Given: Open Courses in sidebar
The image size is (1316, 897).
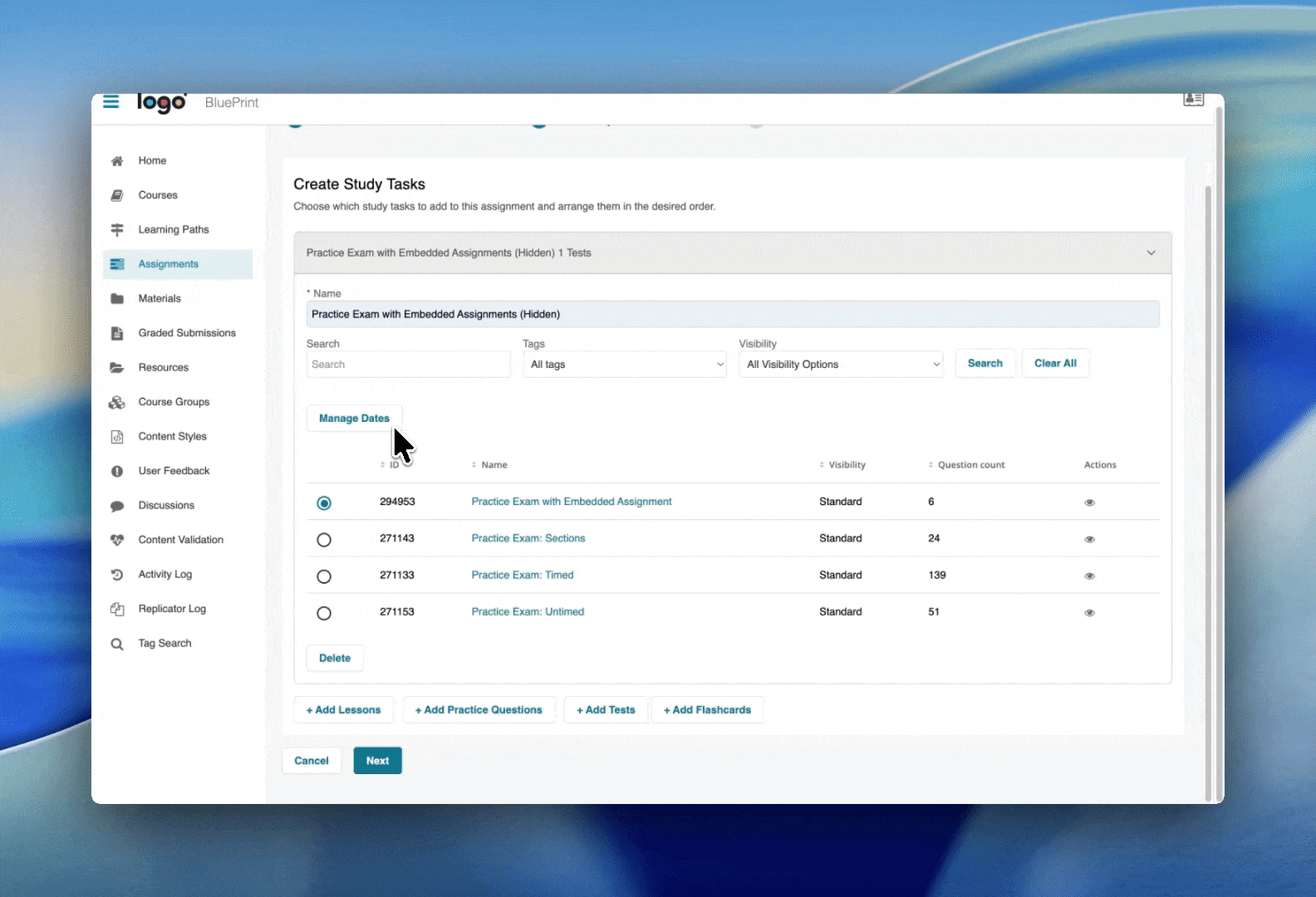Looking at the screenshot, I should 158,195.
